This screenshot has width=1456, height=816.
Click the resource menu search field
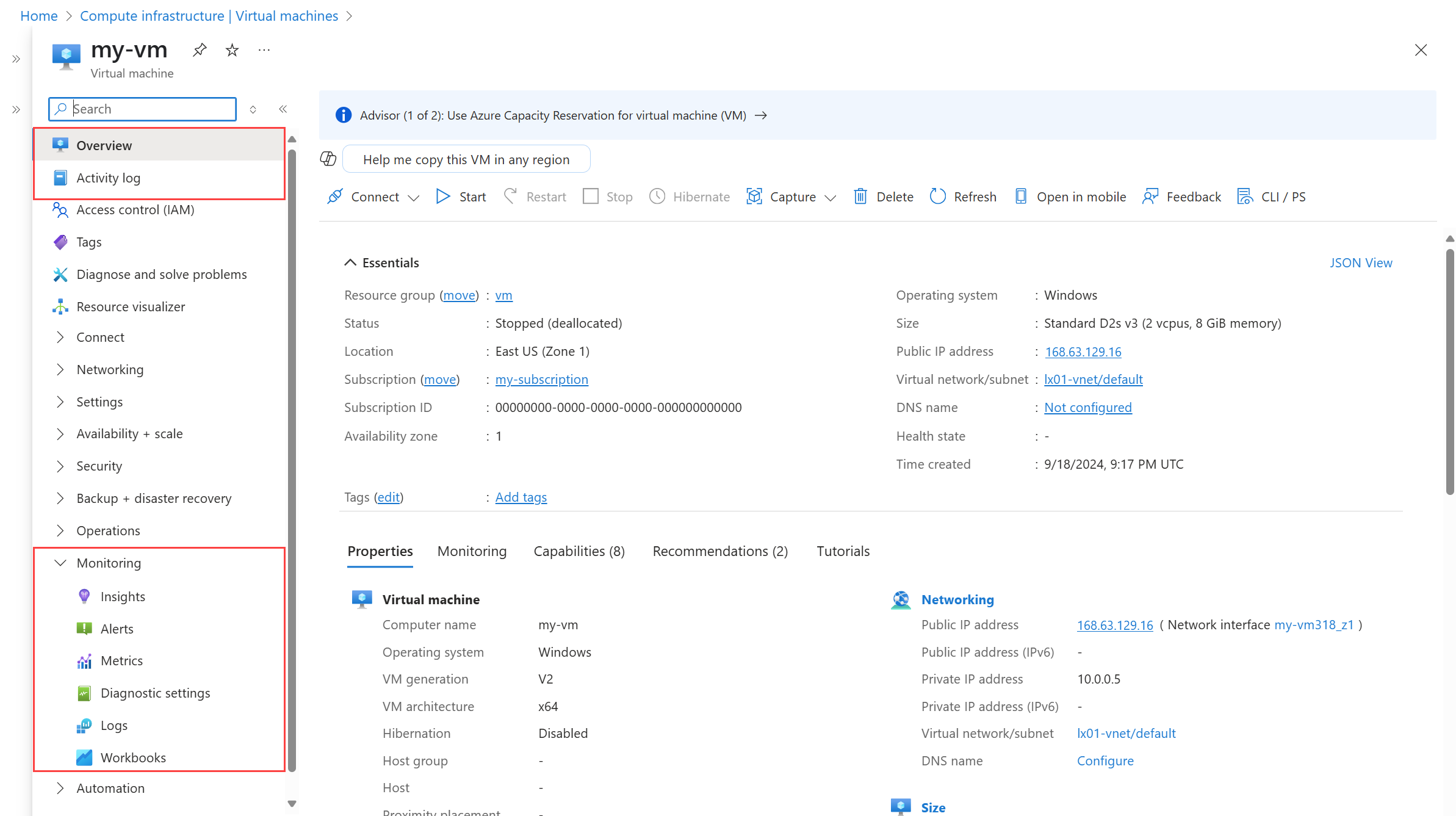[150, 109]
